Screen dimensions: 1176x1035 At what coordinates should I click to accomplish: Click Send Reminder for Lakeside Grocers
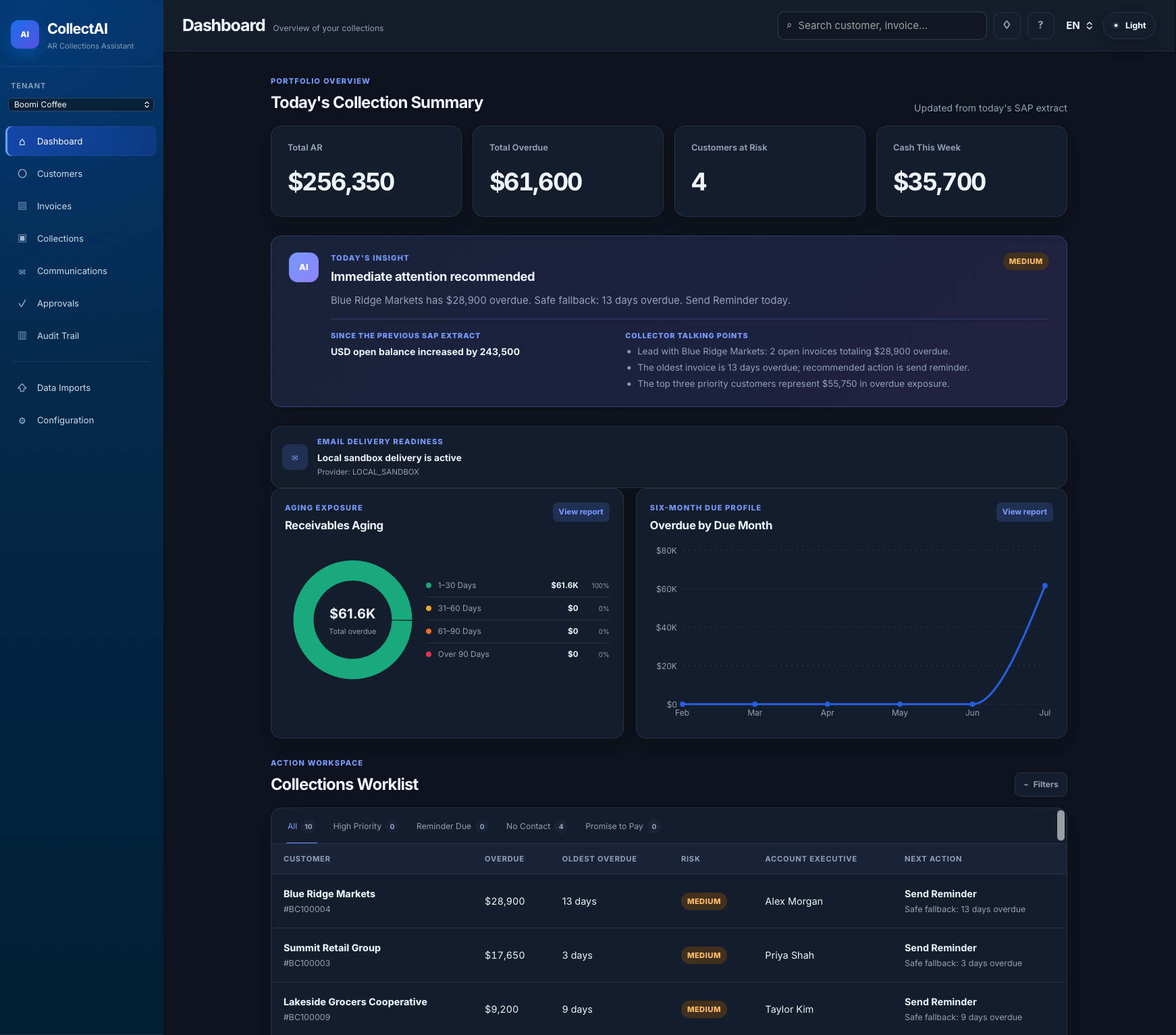(x=940, y=1002)
